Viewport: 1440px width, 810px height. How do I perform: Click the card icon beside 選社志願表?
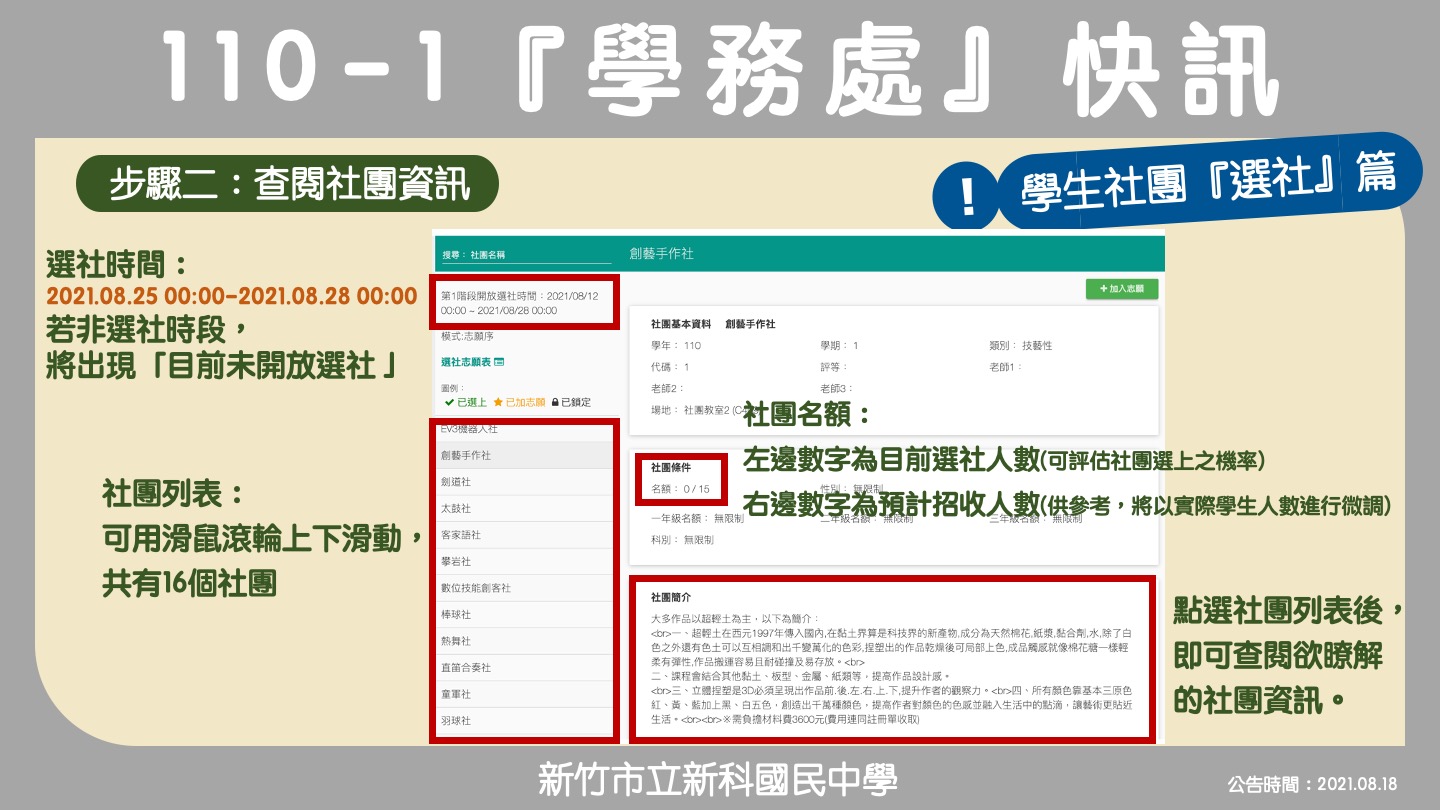coord(499,362)
